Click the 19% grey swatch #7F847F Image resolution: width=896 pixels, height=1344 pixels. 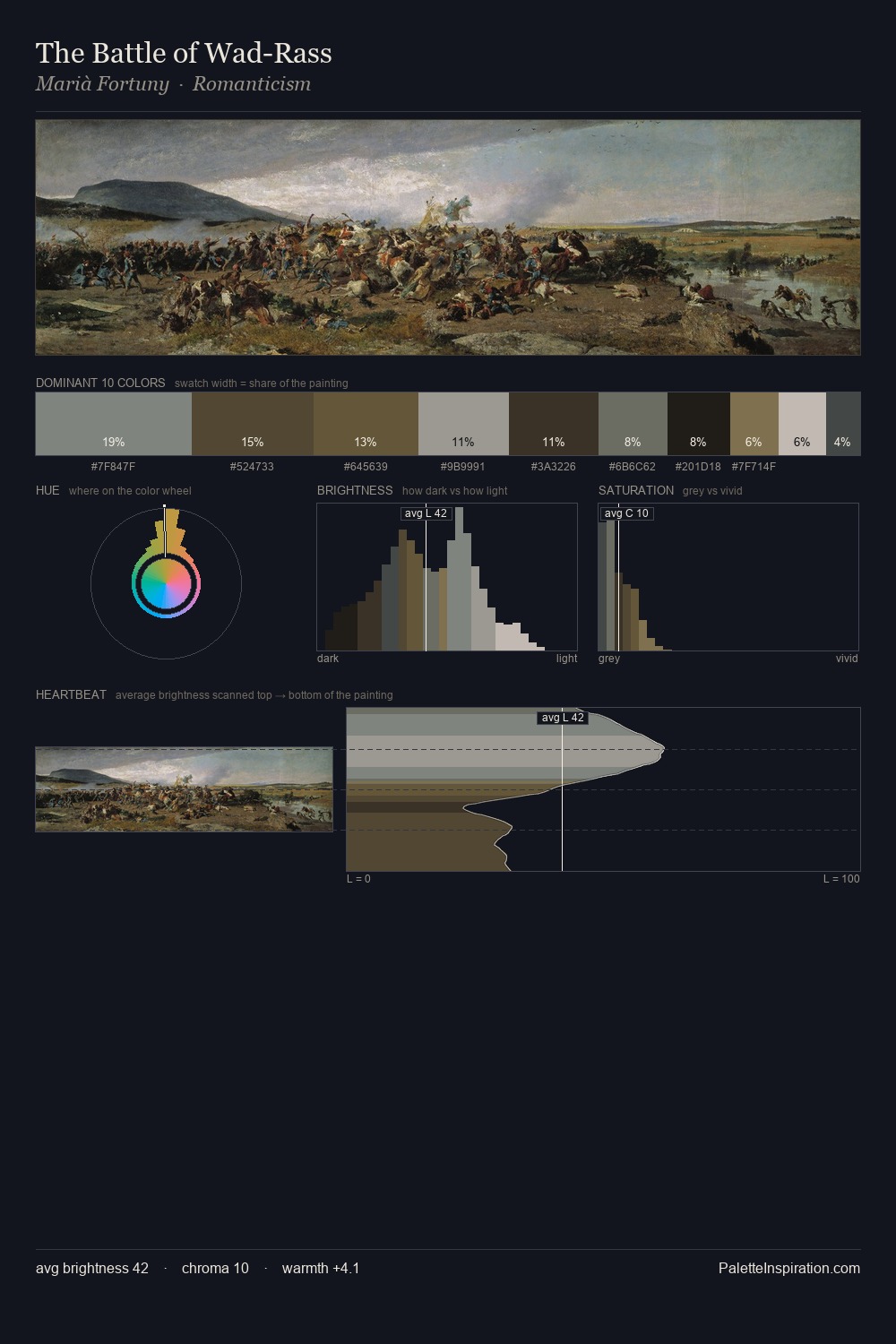tap(114, 424)
